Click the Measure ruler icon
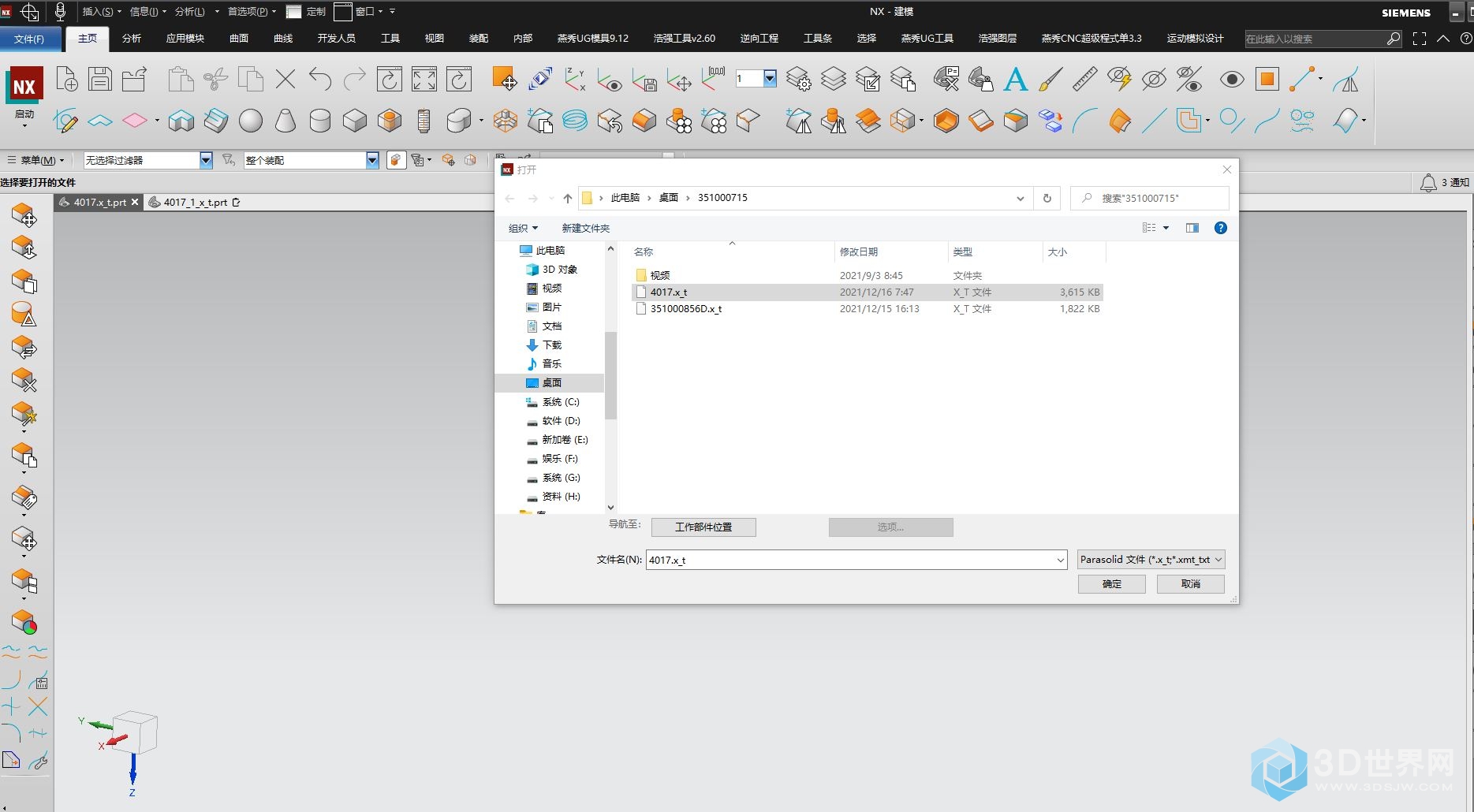1474x812 pixels. 1085,79
